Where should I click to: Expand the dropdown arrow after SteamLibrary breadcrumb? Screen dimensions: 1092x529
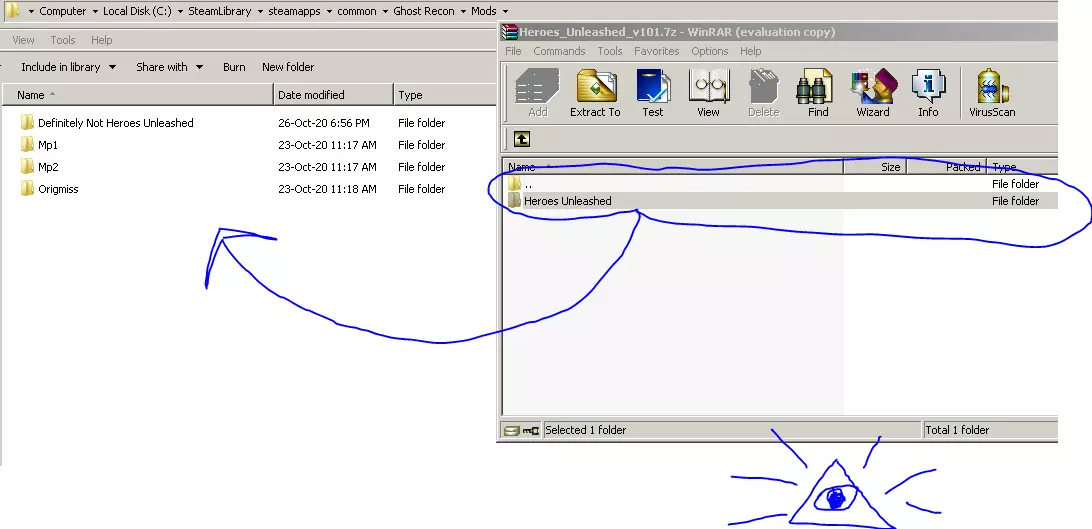(x=260, y=11)
